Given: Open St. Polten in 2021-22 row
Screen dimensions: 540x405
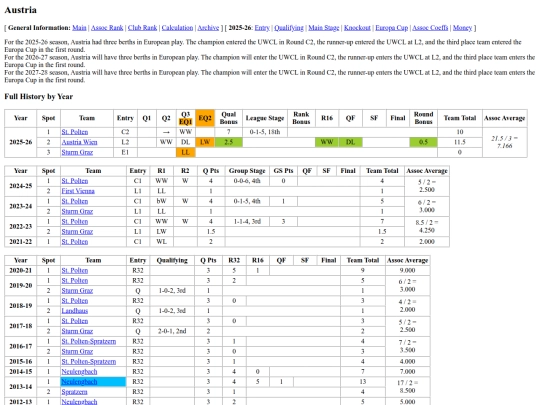Looking at the screenshot, I should point(75,242).
